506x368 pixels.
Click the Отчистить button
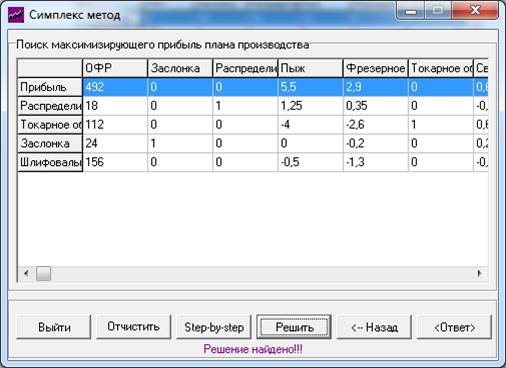tap(134, 327)
